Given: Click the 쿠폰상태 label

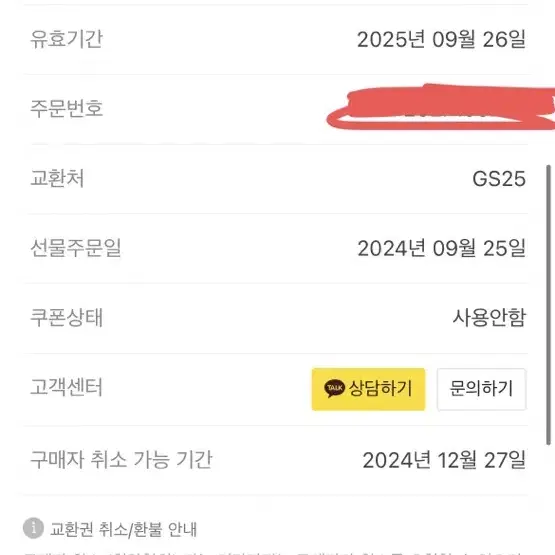Looking at the screenshot, I should [x=67, y=317].
